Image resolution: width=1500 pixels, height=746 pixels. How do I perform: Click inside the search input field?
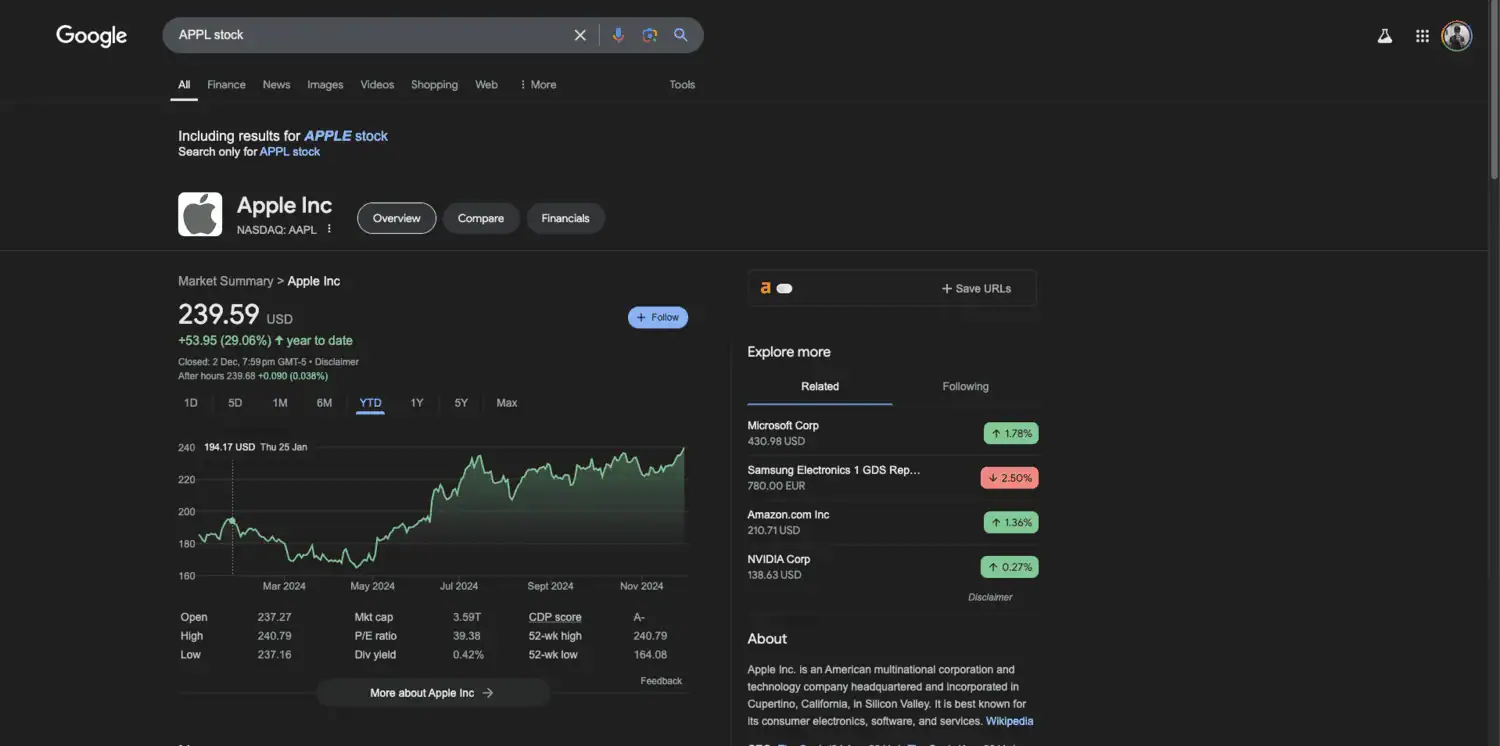(x=370, y=35)
